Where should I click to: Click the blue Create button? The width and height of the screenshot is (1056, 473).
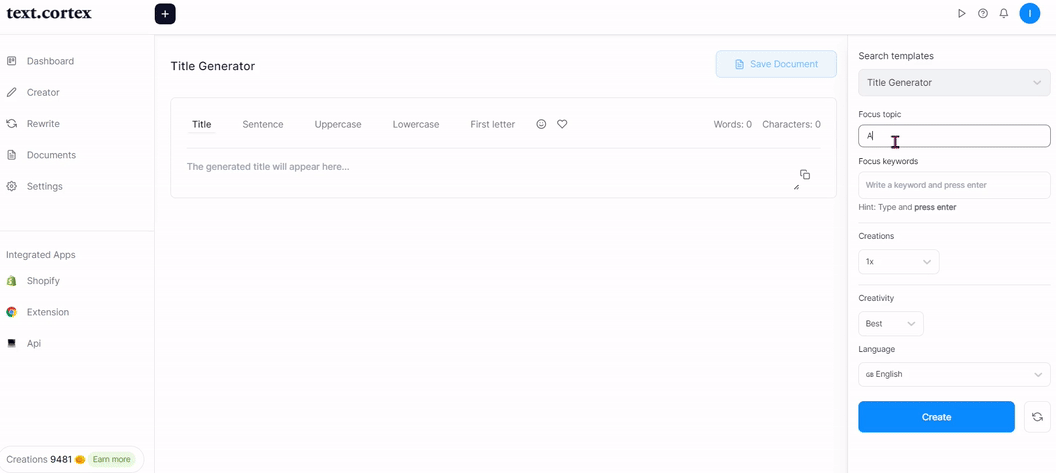click(x=936, y=417)
